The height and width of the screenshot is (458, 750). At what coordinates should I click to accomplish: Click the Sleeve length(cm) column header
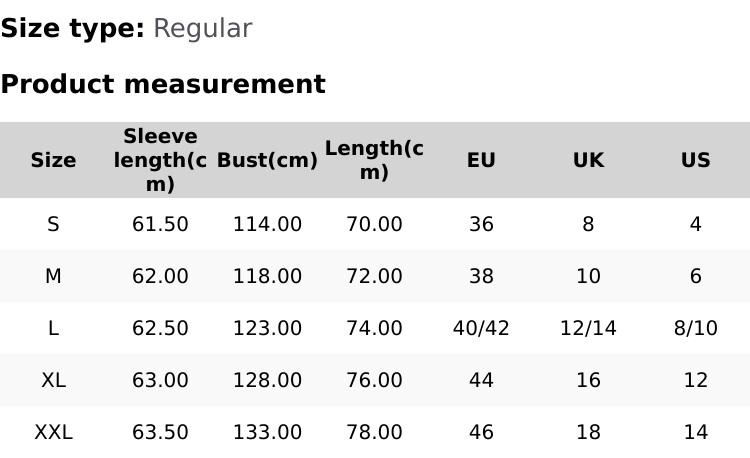coord(160,160)
